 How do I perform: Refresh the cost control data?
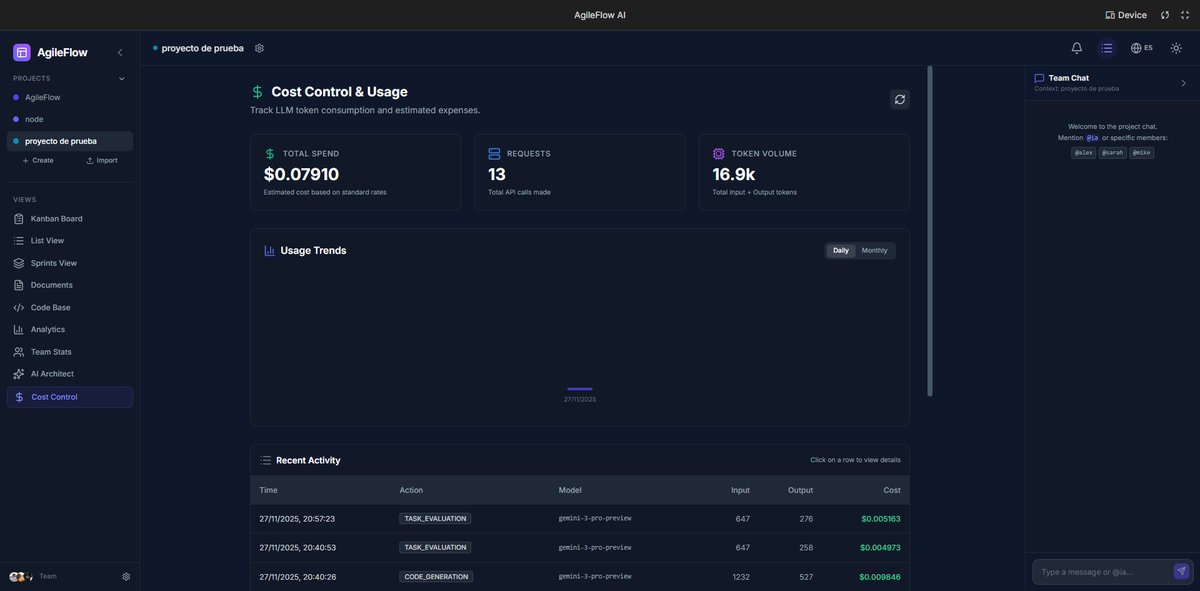coord(900,99)
